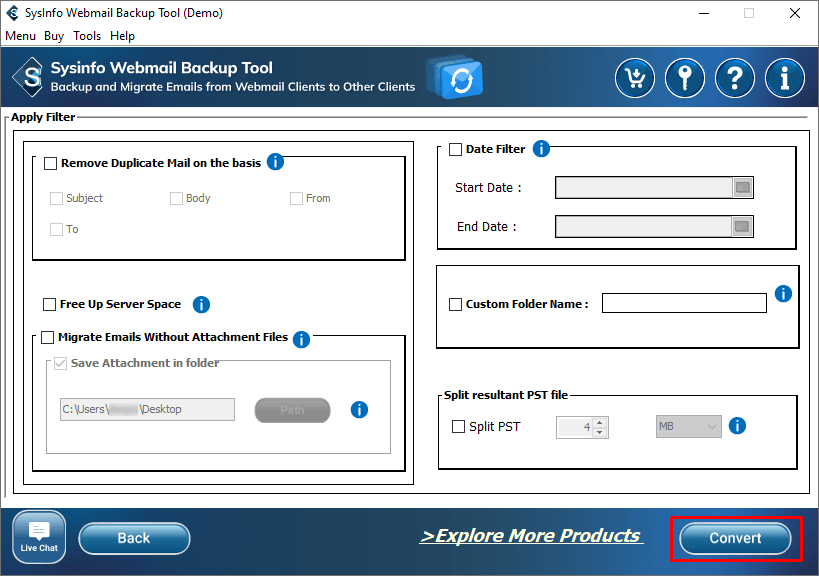
Task: Check the Custom Folder Name option
Action: (x=455, y=304)
